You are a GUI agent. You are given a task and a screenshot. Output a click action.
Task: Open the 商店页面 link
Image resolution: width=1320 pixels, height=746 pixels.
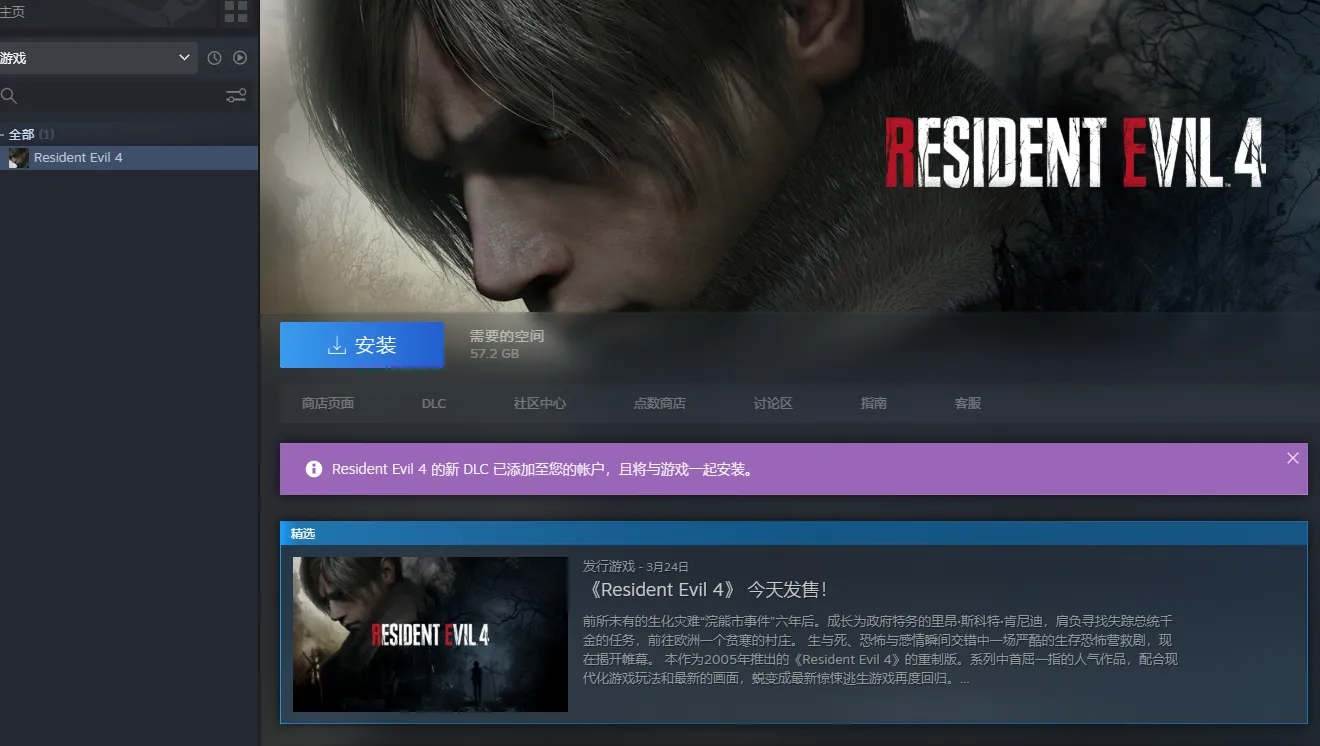(x=328, y=403)
